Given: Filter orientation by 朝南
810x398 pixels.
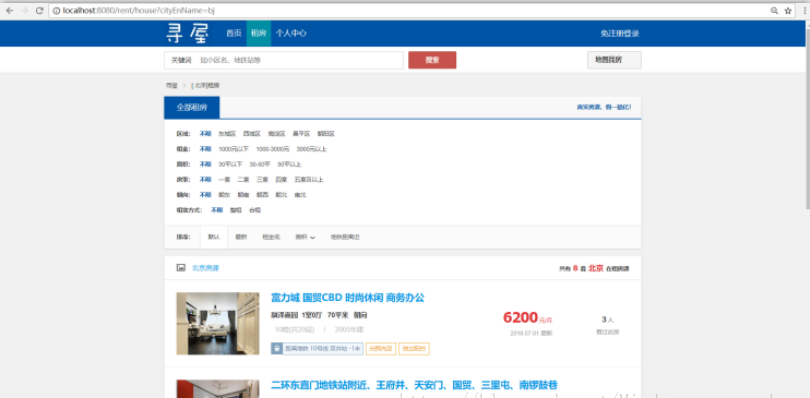Looking at the screenshot, I should tap(243, 195).
